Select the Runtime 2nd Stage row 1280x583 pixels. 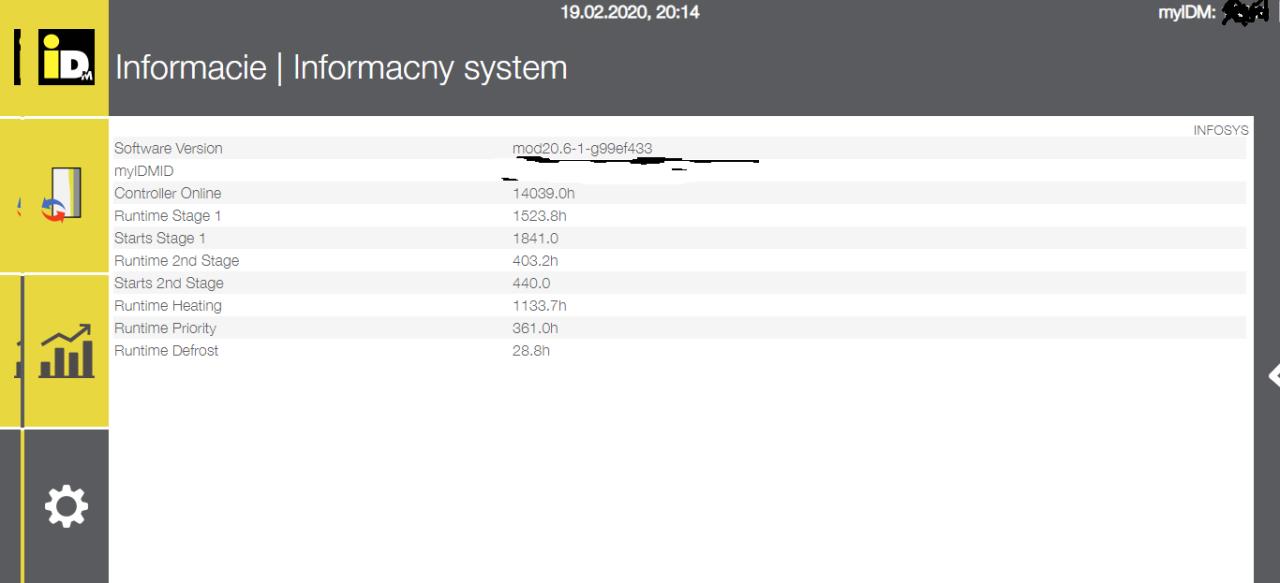click(x=680, y=261)
